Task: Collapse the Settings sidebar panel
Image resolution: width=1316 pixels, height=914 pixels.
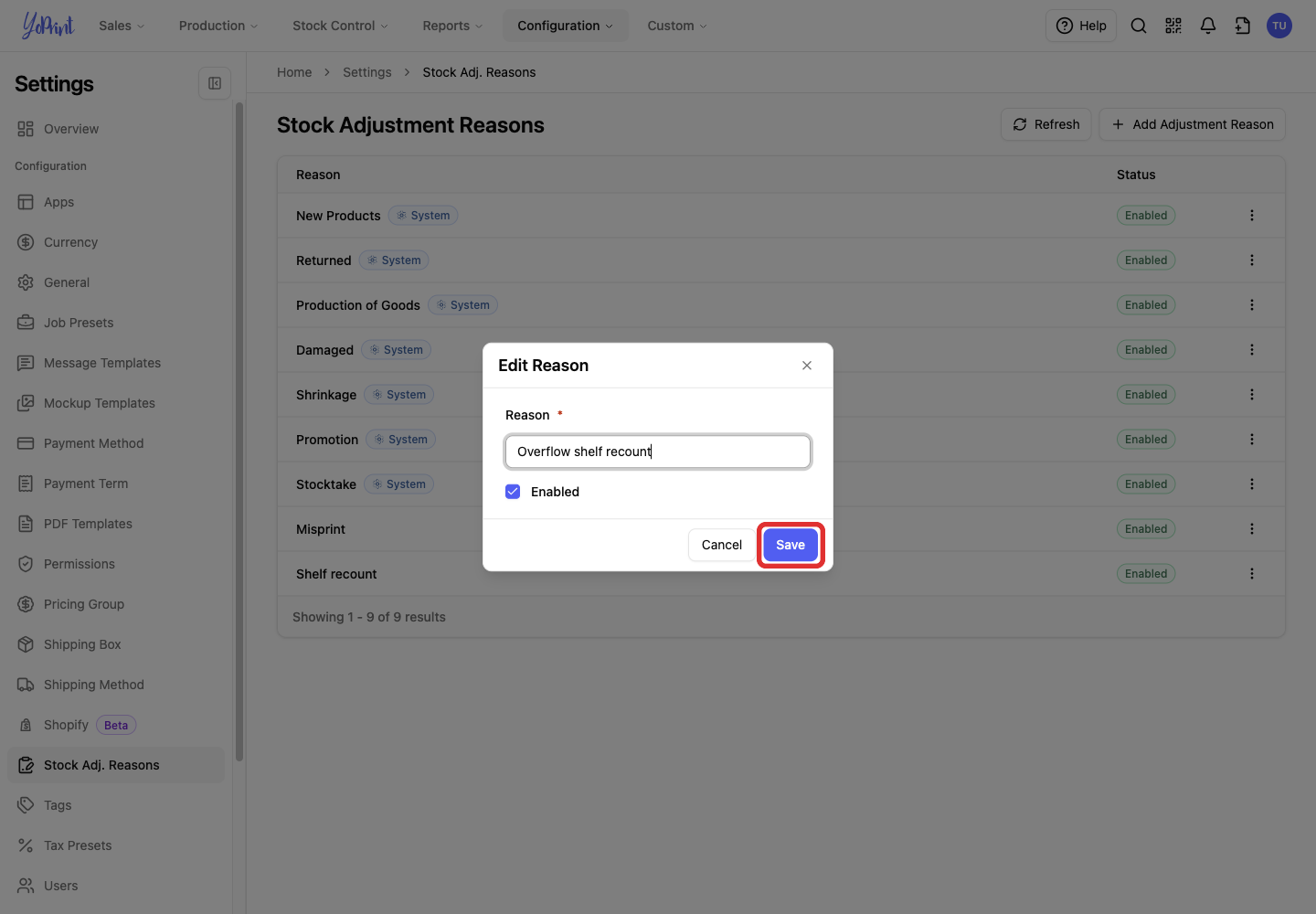Action: click(215, 83)
